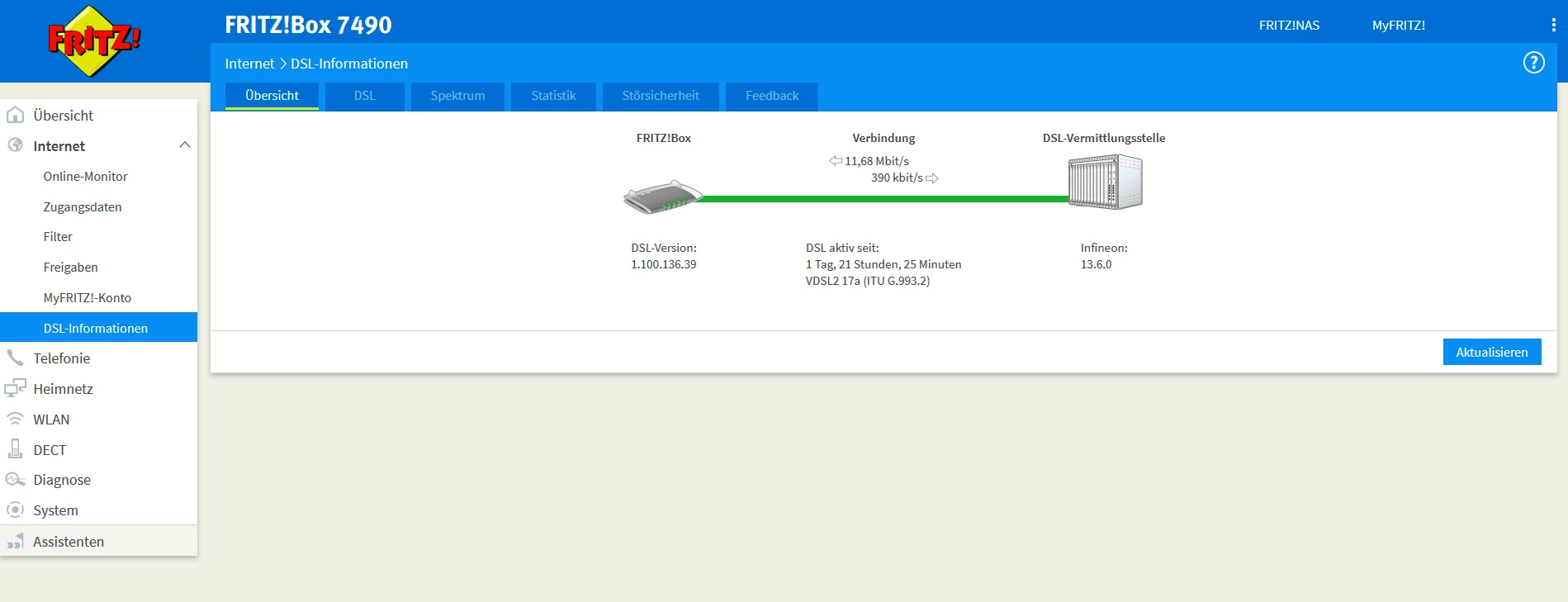Select DSL-Informationen in the sidebar
The height and width of the screenshot is (602, 1568).
pos(99,327)
